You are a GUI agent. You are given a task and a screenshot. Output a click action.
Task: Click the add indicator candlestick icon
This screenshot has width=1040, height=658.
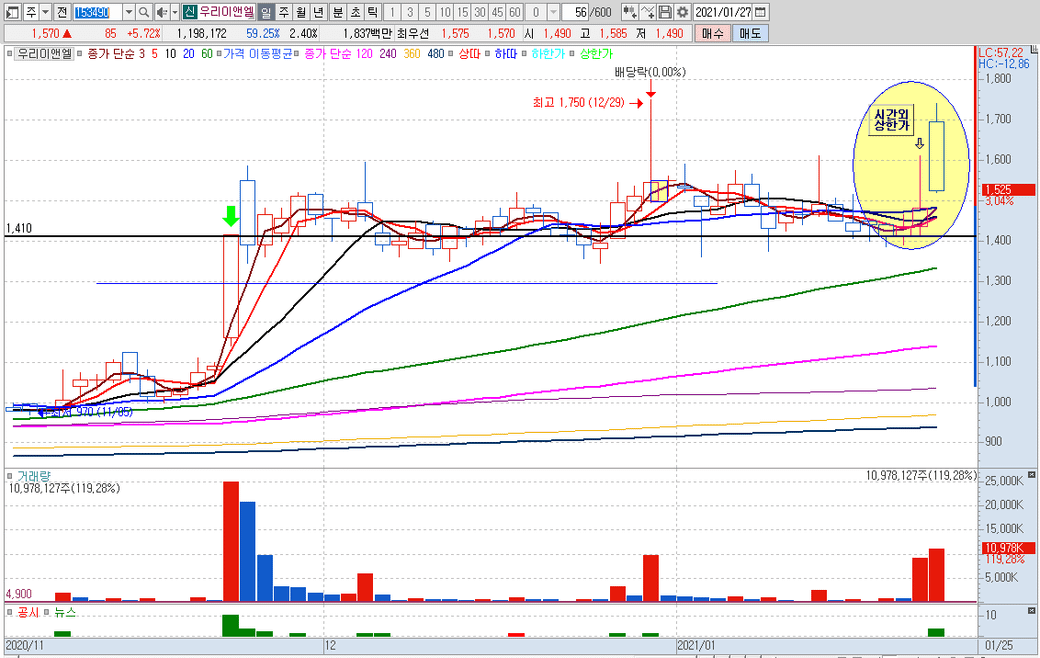click(x=629, y=12)
